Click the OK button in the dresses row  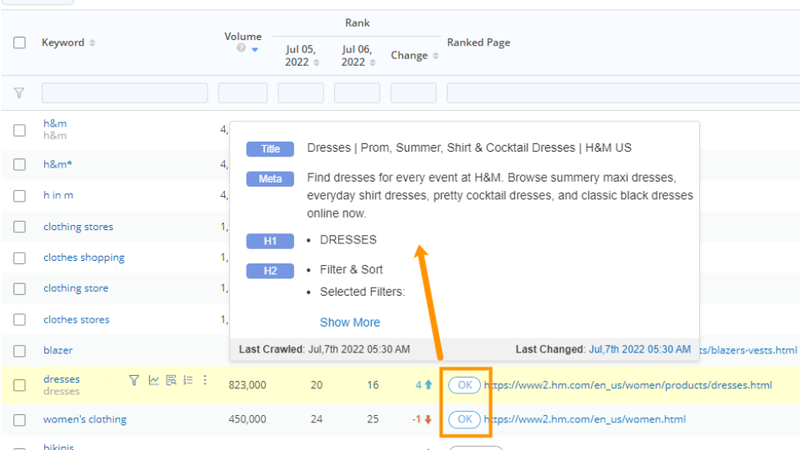point(464,385)
